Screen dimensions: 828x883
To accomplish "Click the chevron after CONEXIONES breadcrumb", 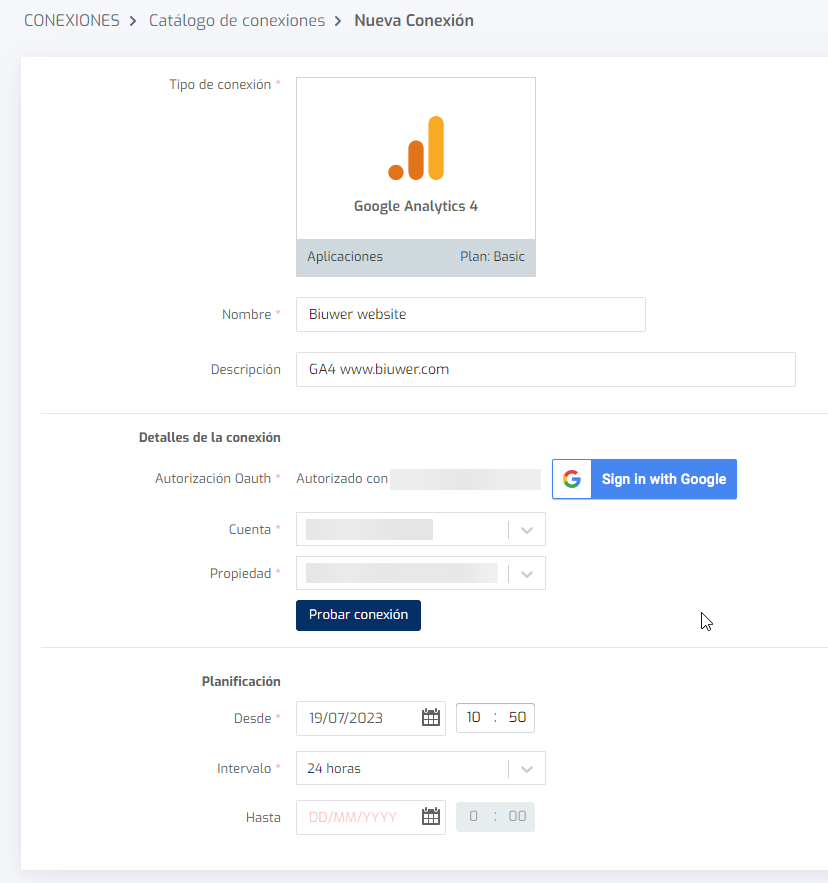I will pyautogui.click(x=133, y=21).
